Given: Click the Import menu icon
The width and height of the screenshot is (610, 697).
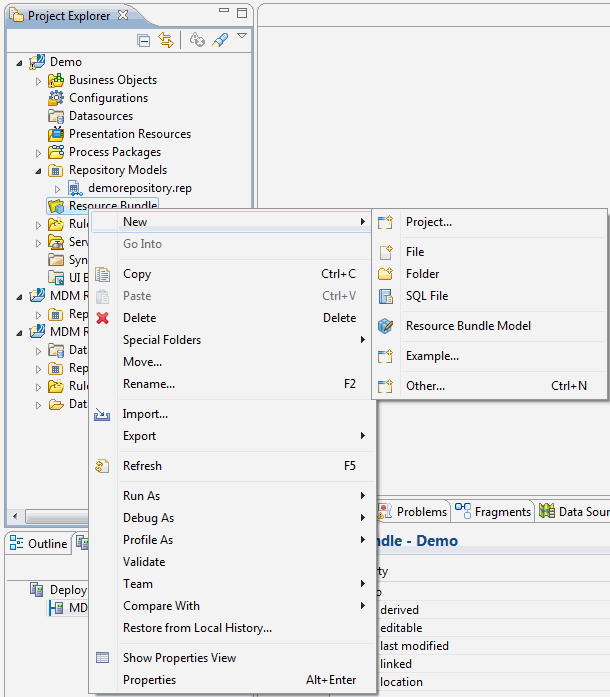Looking at the screenshot, I should point(102,415).
